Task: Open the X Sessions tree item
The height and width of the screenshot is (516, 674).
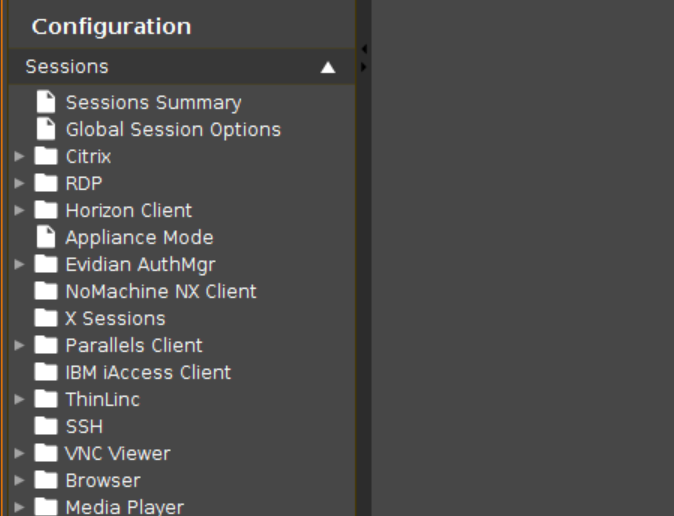Action: click(x=115, y=319)
